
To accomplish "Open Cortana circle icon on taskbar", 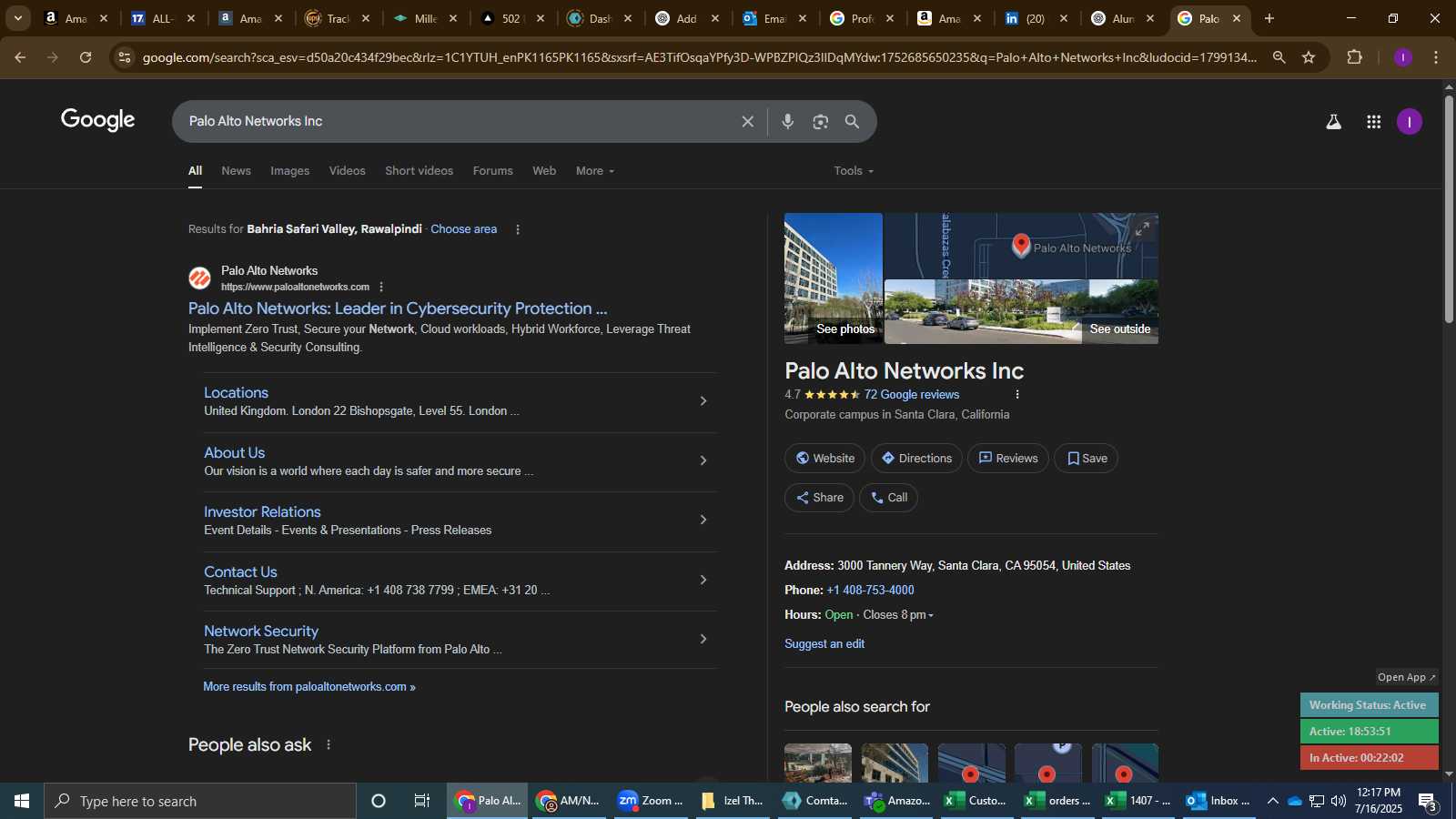I will [379, 801].
